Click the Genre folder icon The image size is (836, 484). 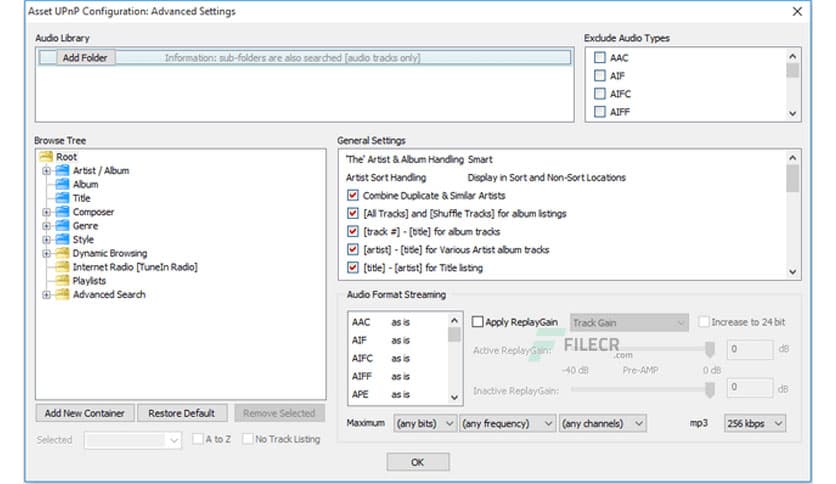(62, 225)
